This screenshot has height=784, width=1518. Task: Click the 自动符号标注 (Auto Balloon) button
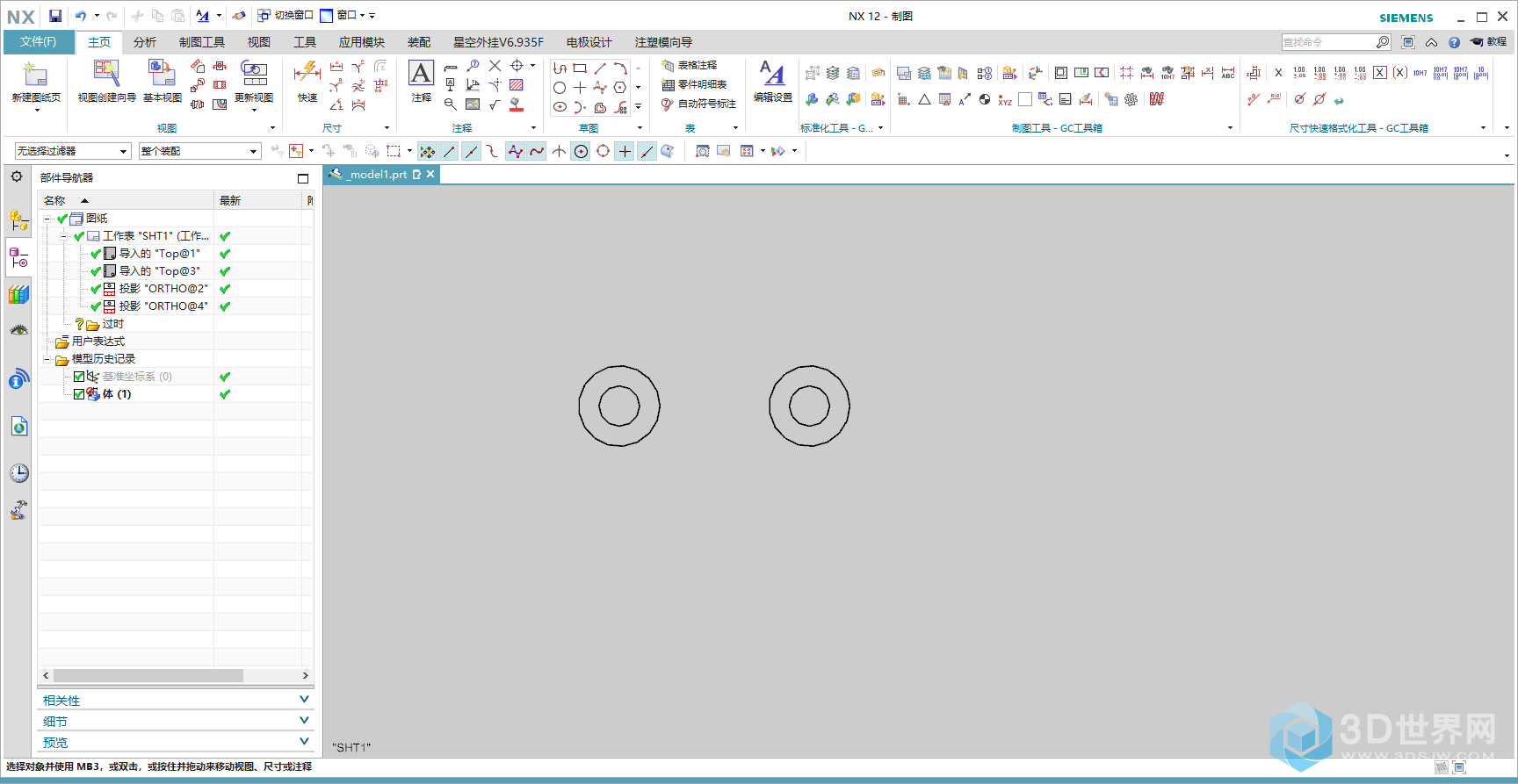pyautogui.click(x=698, y=104)
